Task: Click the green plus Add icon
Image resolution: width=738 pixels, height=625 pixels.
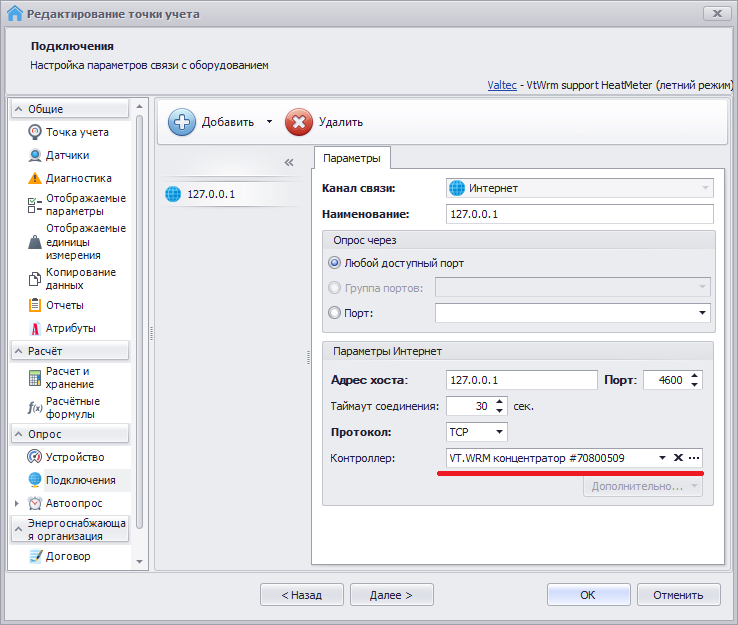Action: [181, 122]
